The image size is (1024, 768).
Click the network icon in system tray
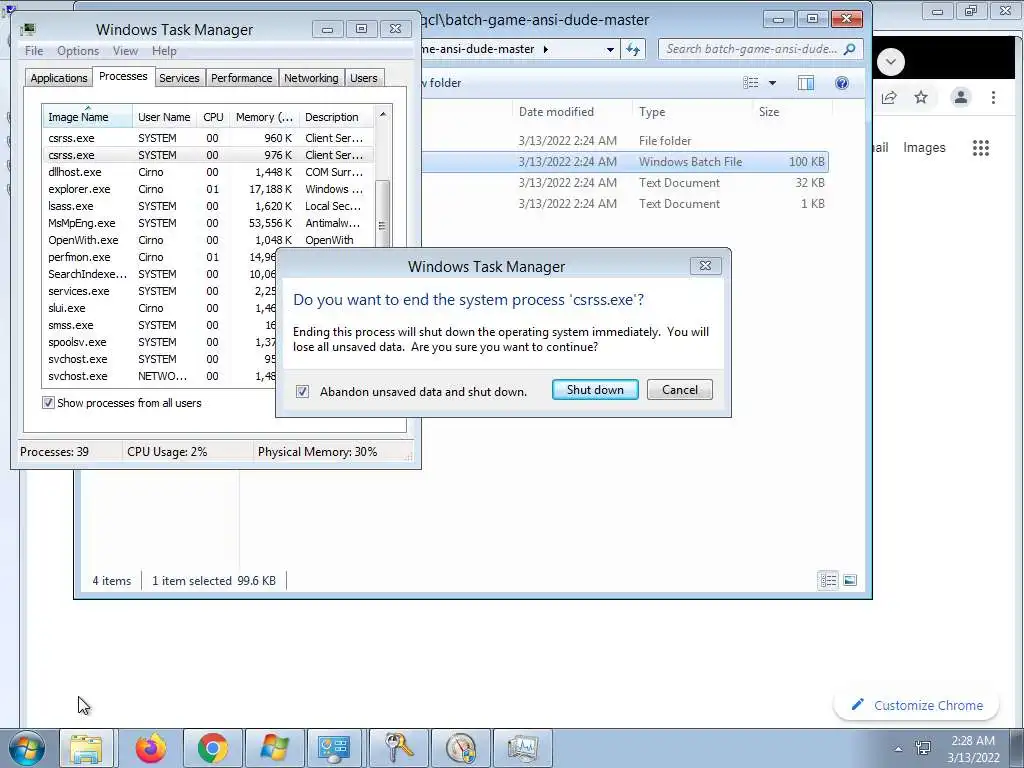click(923, 748)
